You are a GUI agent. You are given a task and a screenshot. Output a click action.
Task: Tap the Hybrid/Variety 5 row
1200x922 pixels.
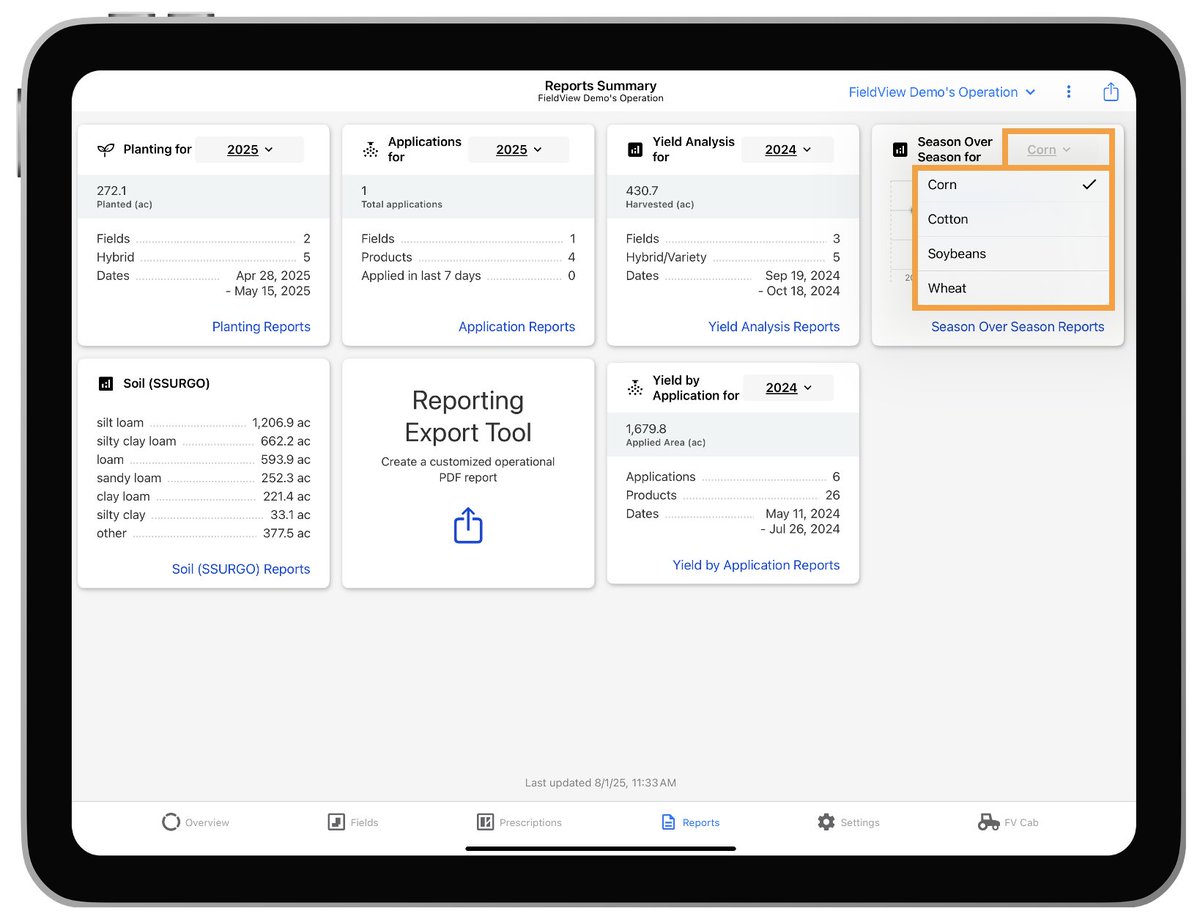pyautogui.click(x=733, y=257)
